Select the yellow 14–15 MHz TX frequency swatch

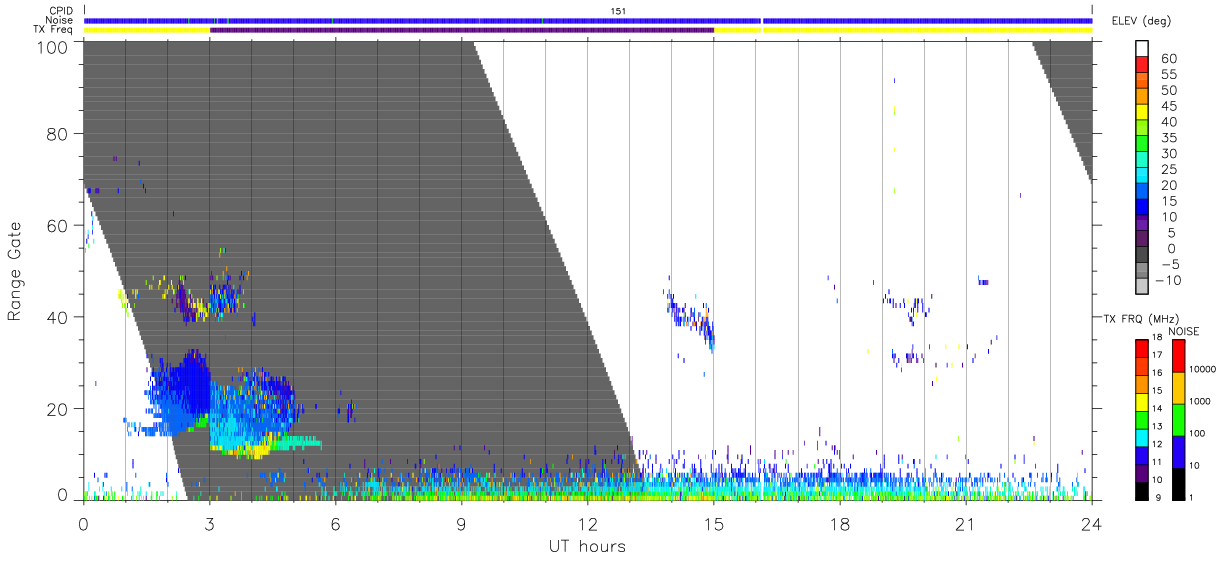[1141, 400]
